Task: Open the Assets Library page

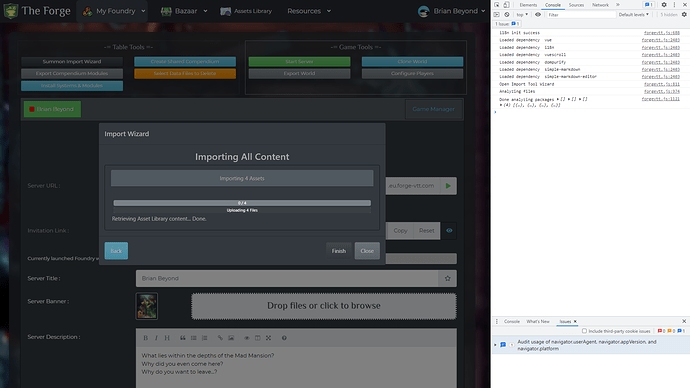Action: 246,11
